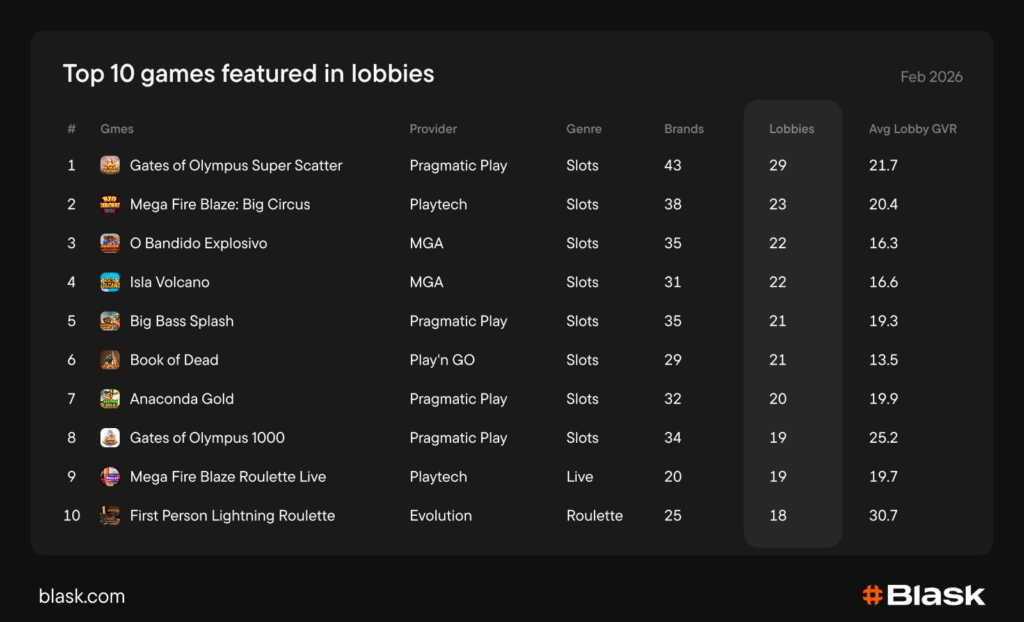Click the O Bandido Explosivo game icon
Viewport: 1024px width, 622px height.
[110, 243]
